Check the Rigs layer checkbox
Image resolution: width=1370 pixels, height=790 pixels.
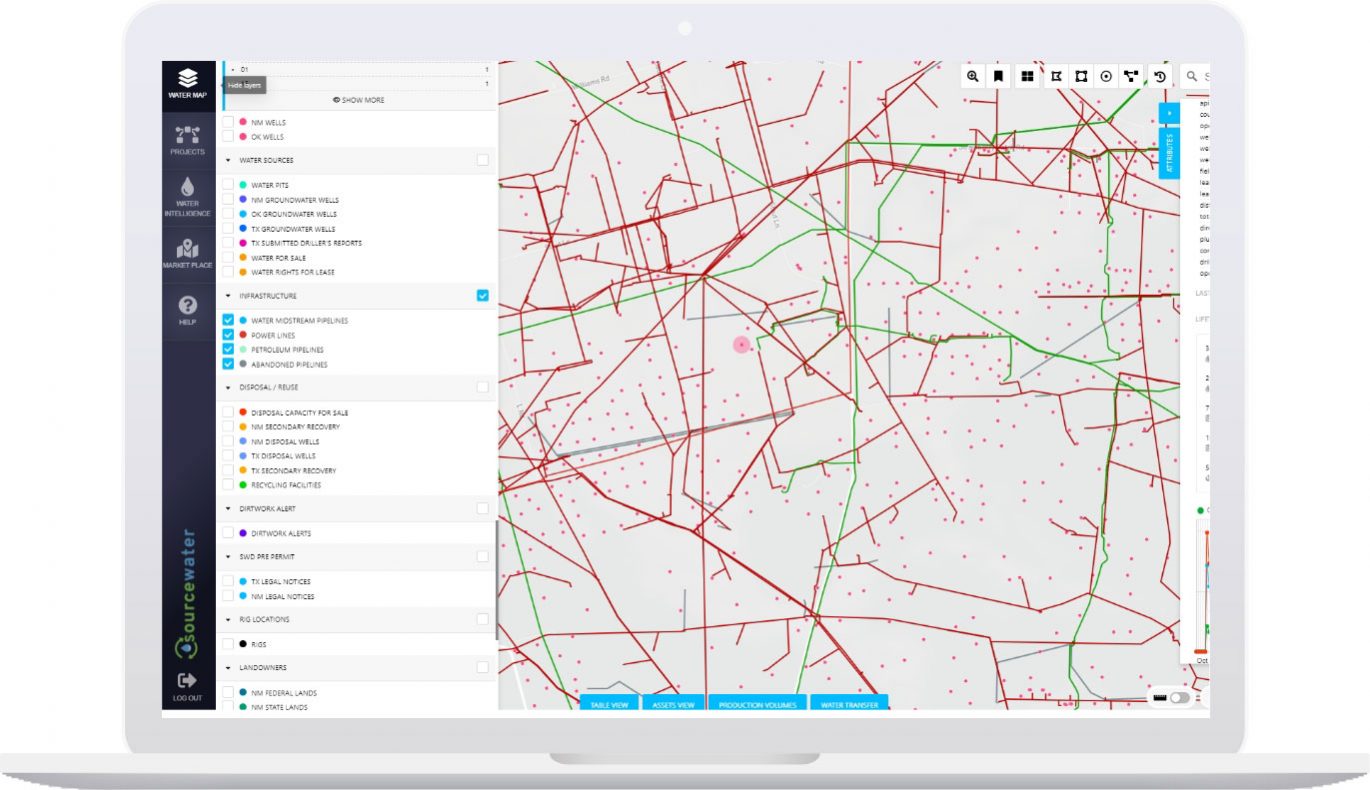click(228, 644)
